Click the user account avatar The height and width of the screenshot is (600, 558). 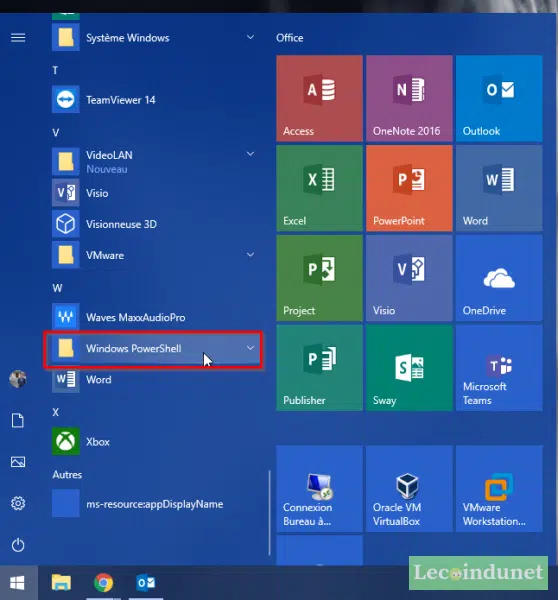(x=18, y=379)
